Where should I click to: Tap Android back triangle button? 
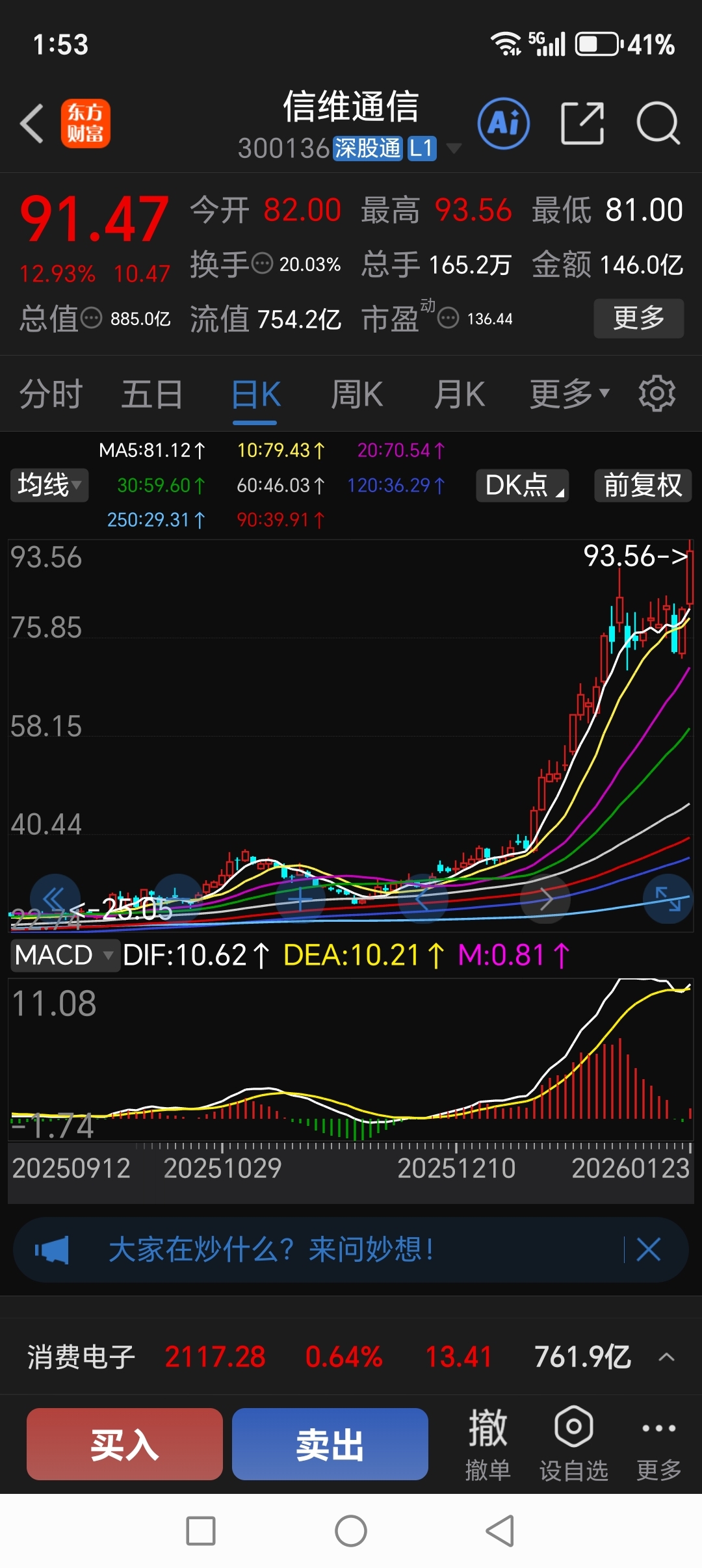pos(500,1531)
